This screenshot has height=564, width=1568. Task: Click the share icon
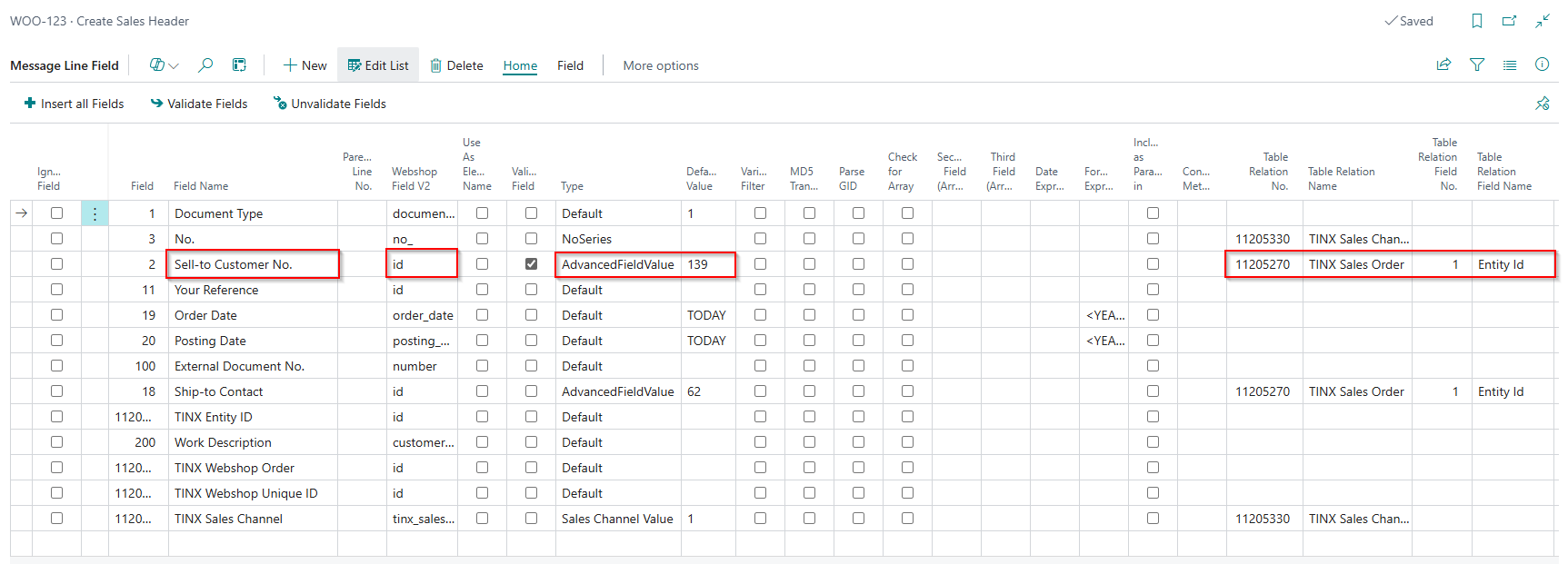[x=1443, y=64]
